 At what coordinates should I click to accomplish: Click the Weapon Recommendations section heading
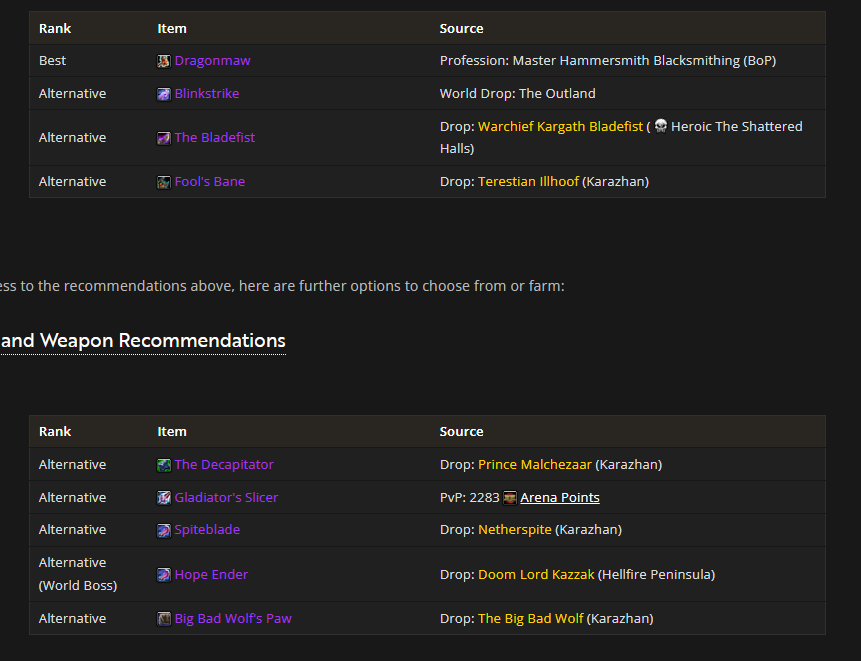143,341
